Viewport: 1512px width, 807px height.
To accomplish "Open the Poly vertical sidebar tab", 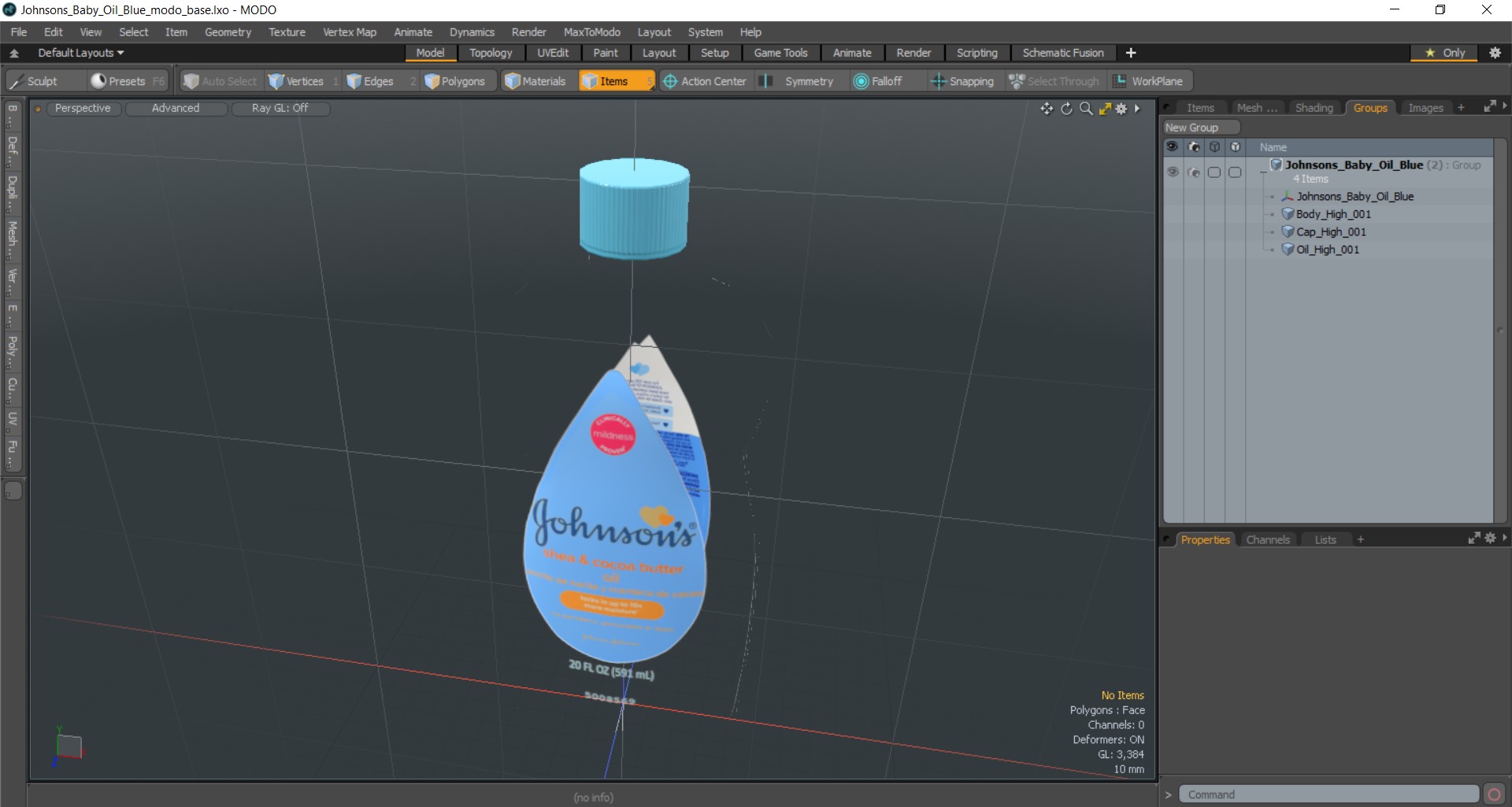I will (13, 351).
